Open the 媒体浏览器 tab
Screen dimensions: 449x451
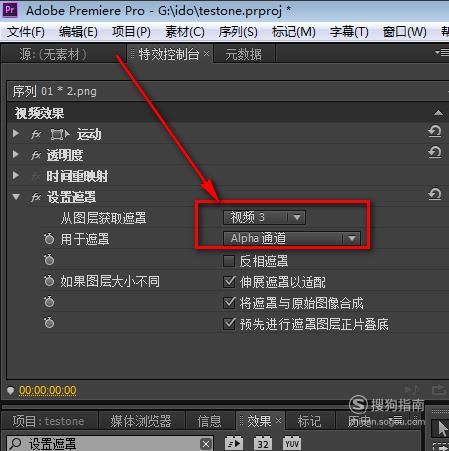[141, 421]
